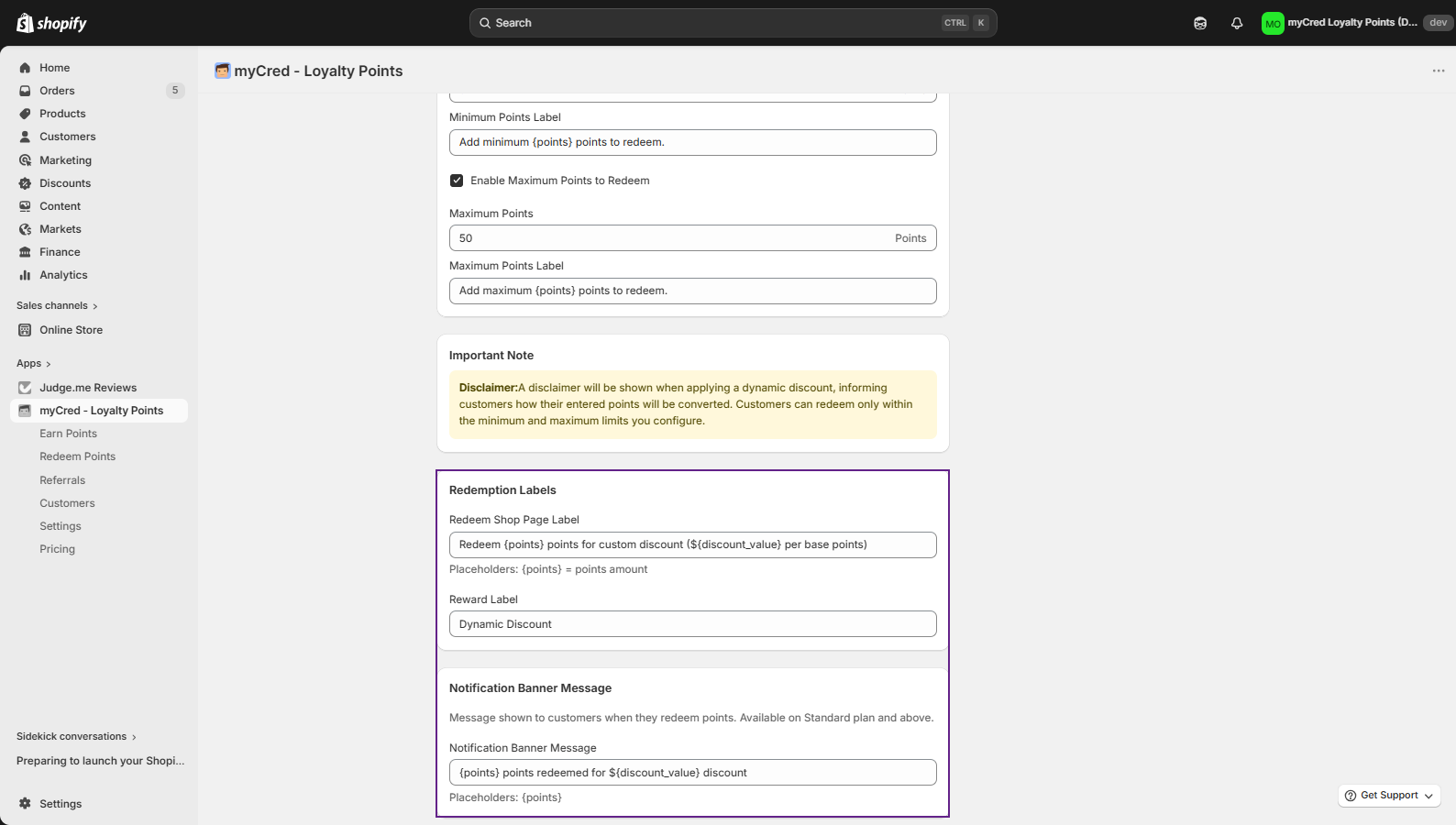Screen dimensions: 1456x825
Task: Expand the Apps section chevron
Action: tap(49, 364)
